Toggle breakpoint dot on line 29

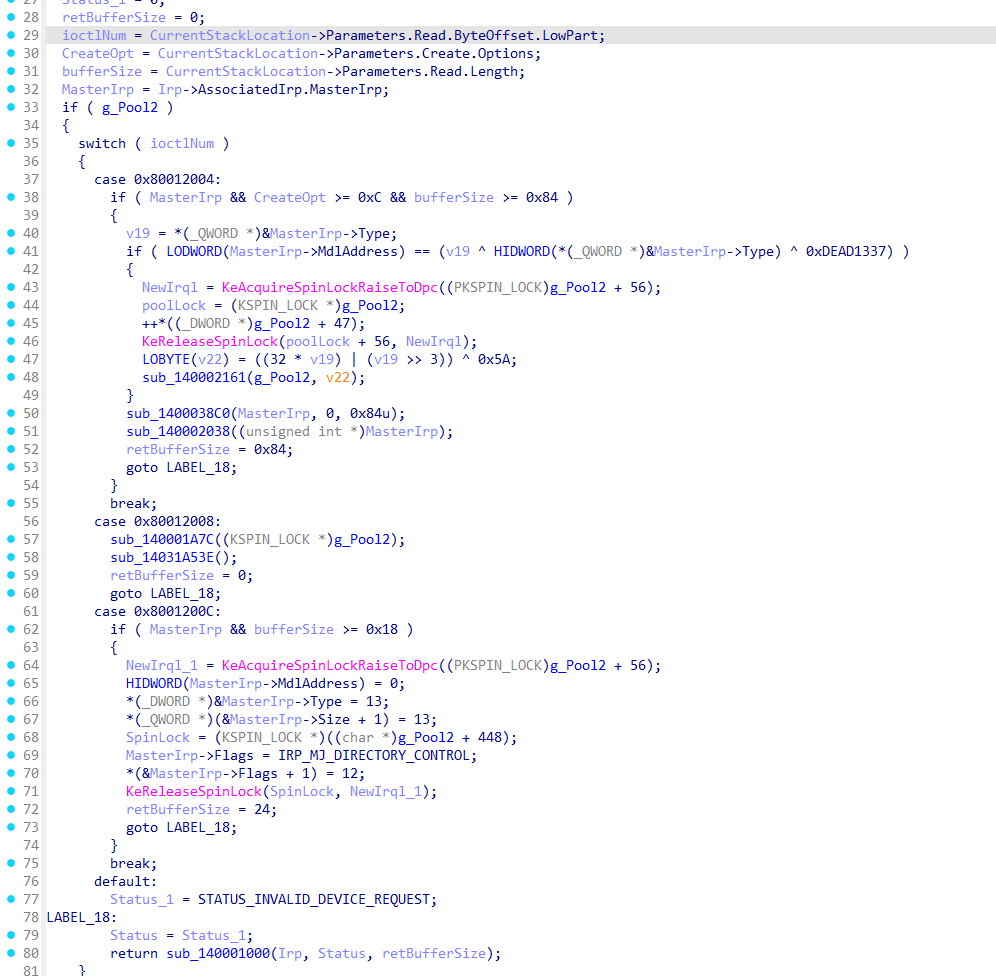[x=11, y=35]
